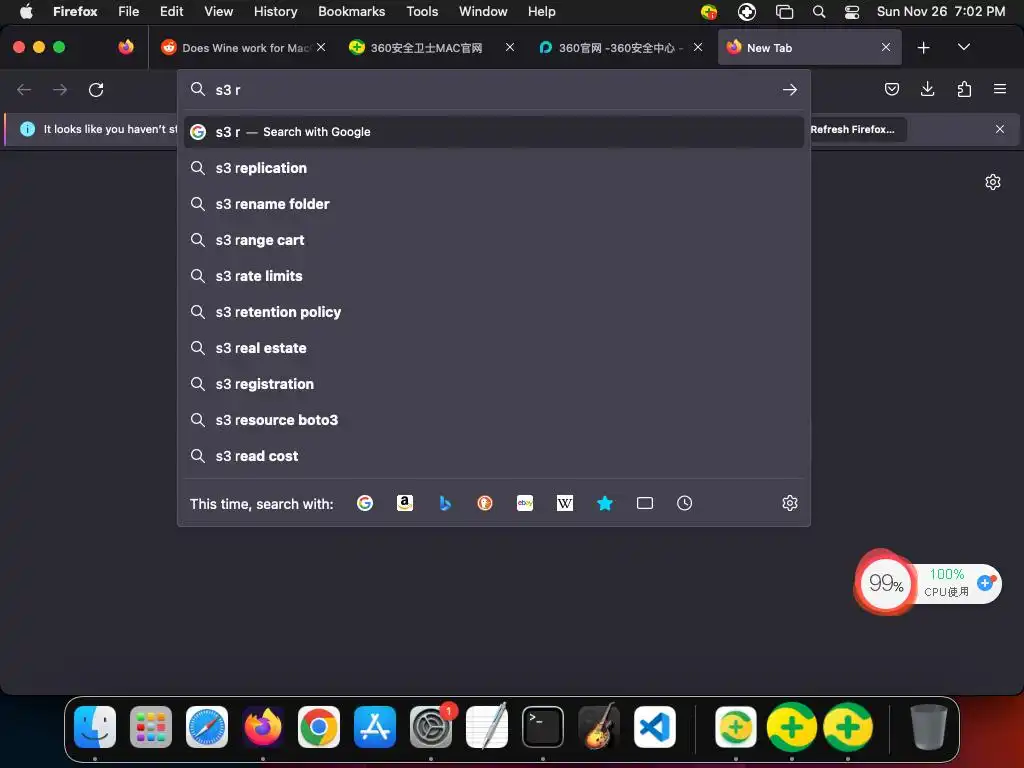Image resolution: width=1024 pixels, height=768 pixels.
Task: Choose suggestion s3 resource boto3
Action: 494,420
